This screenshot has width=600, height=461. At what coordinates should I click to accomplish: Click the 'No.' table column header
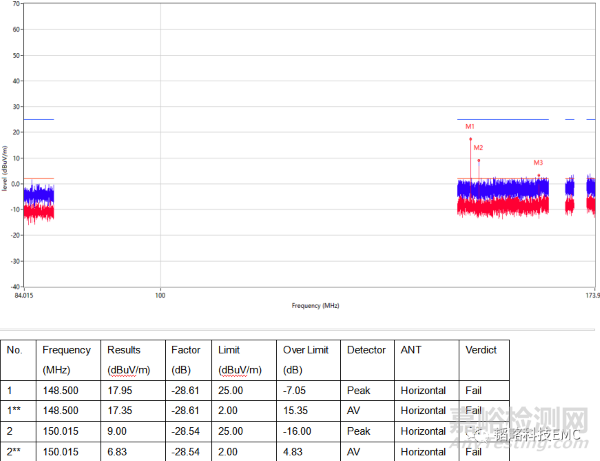coord(15,350)
